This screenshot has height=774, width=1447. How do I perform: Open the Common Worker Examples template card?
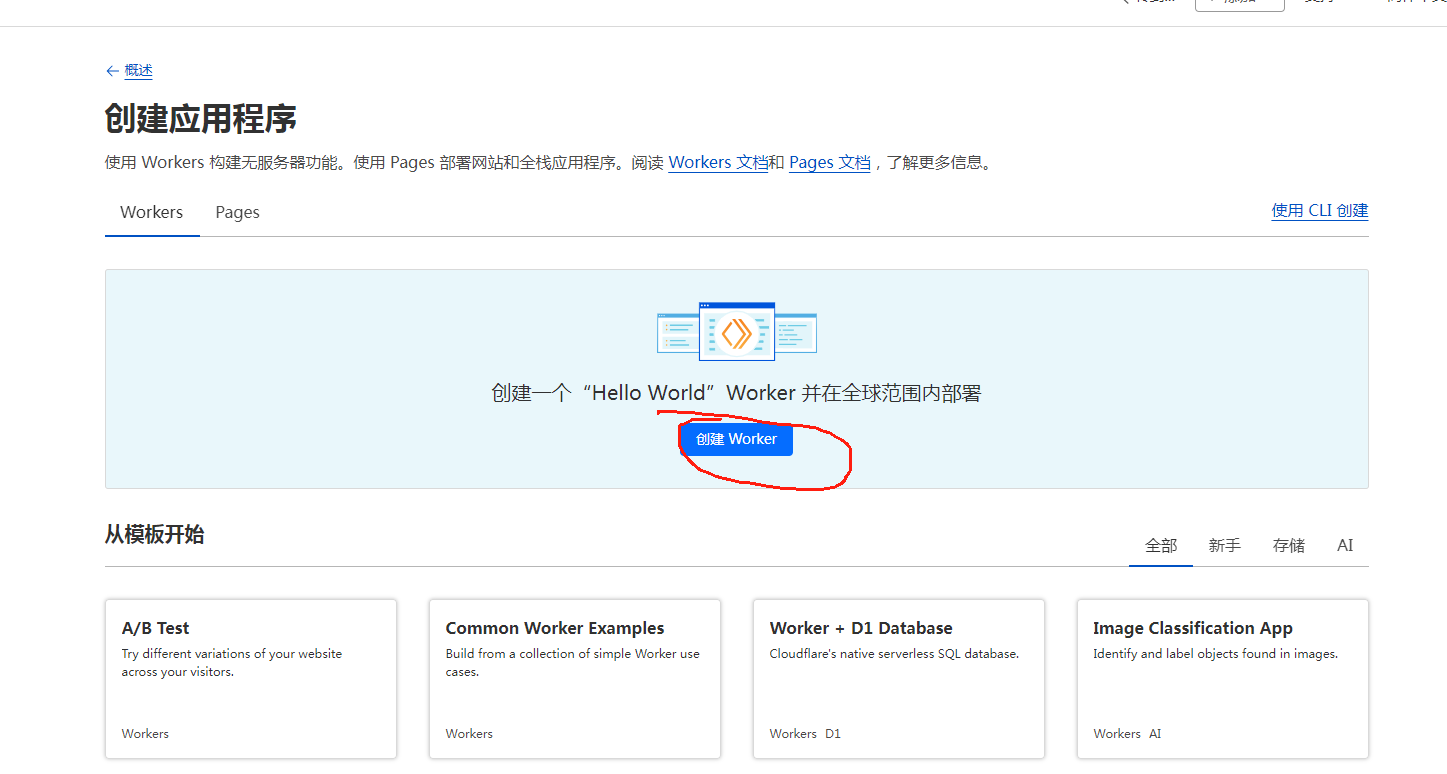point(574,676)
